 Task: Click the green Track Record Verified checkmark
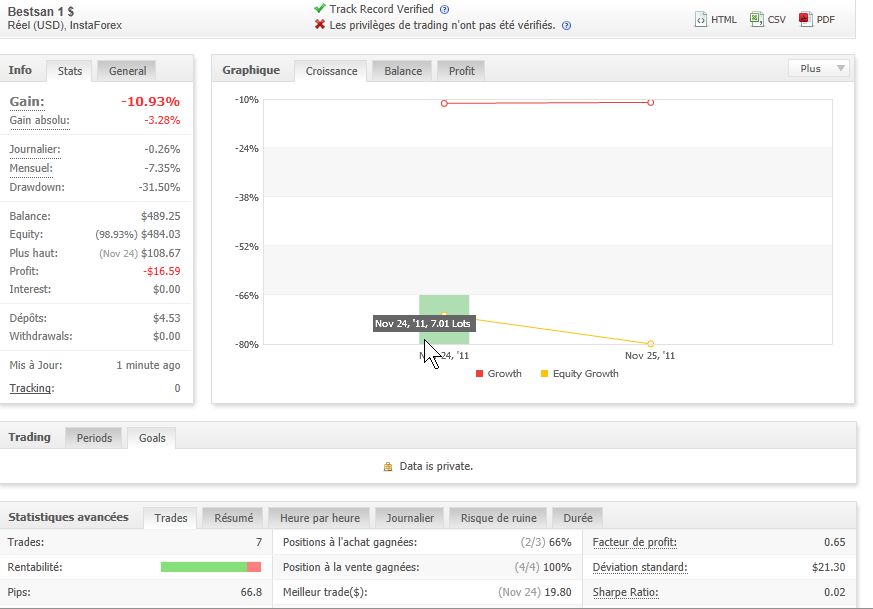coord(320,8)
